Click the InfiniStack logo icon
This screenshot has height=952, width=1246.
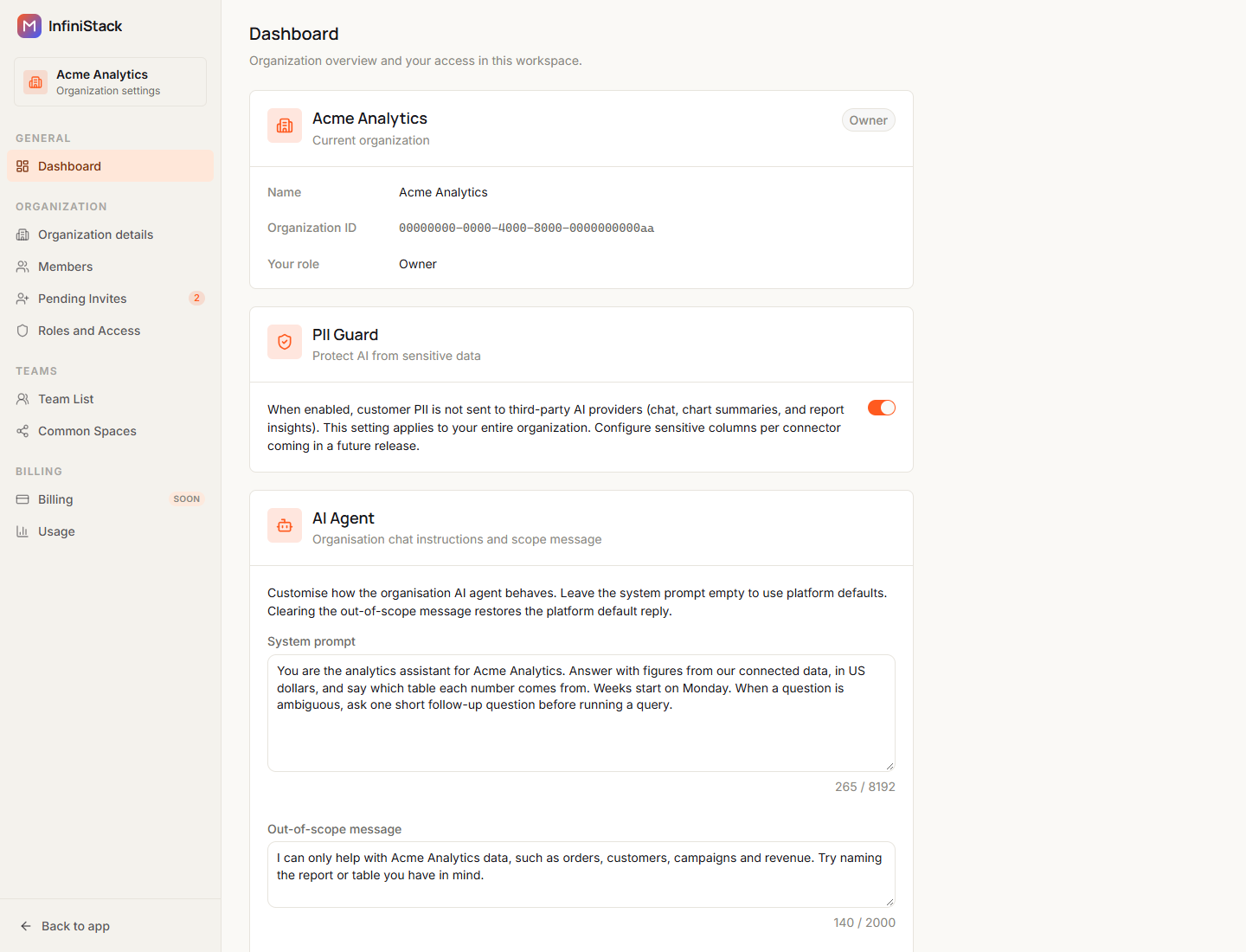(x=29, y=26)
